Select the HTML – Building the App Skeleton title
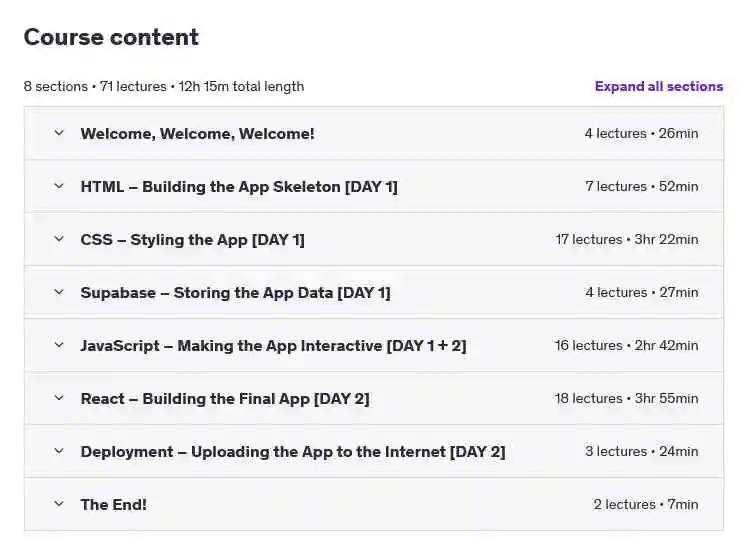Image resolution: width=745 pixels, height=545 pixels. coord(239,187)
